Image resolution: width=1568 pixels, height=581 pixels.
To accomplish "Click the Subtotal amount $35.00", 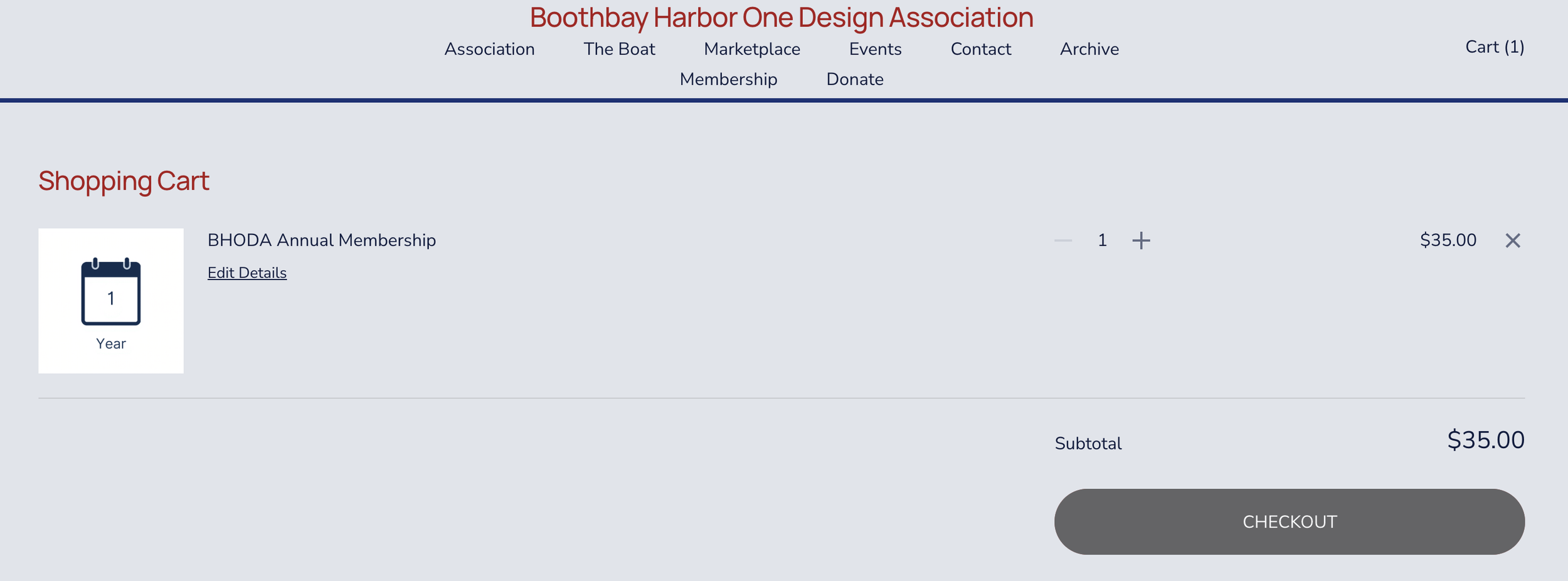I will [1486, 441].
